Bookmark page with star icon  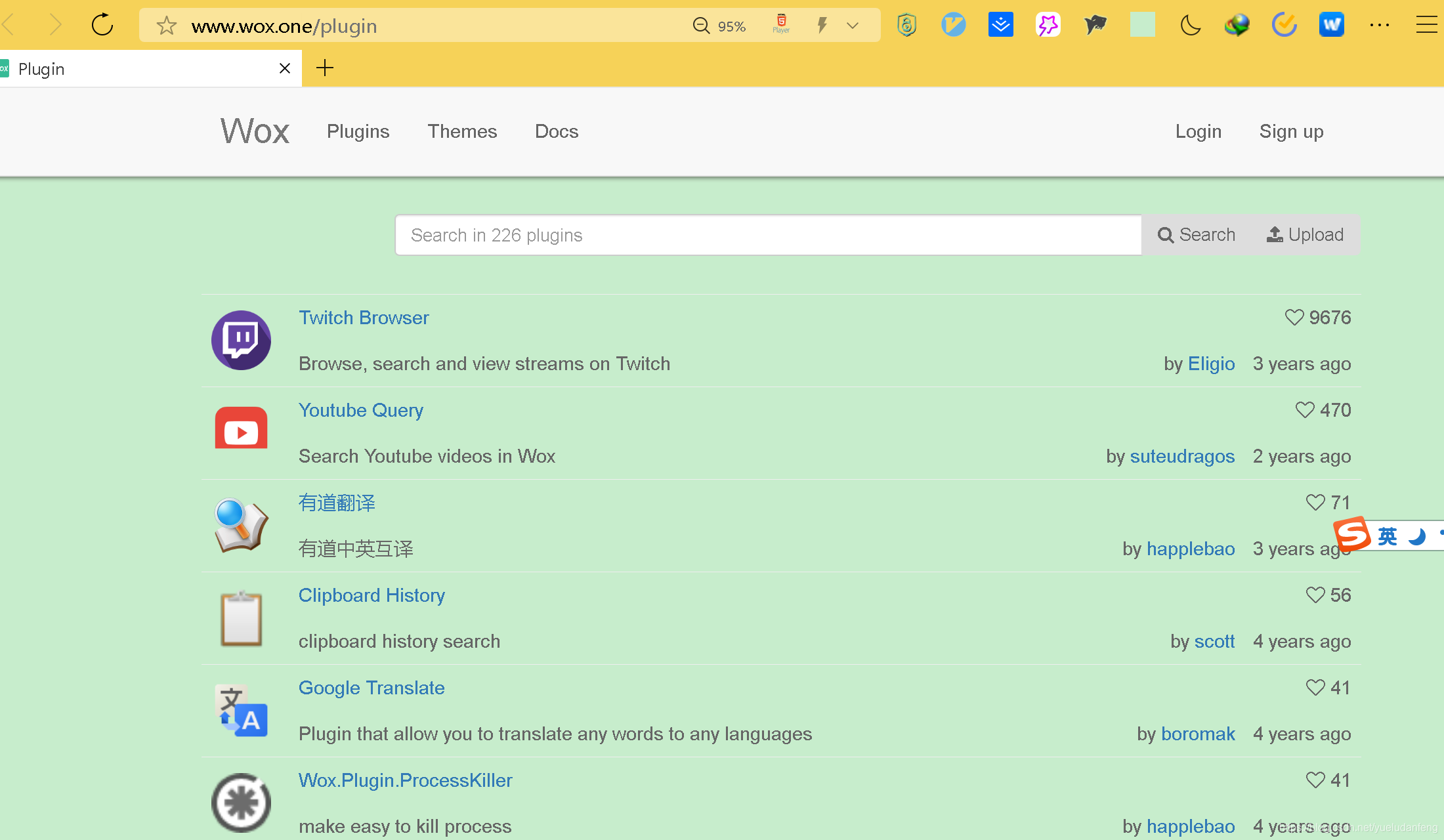point(167,26)
